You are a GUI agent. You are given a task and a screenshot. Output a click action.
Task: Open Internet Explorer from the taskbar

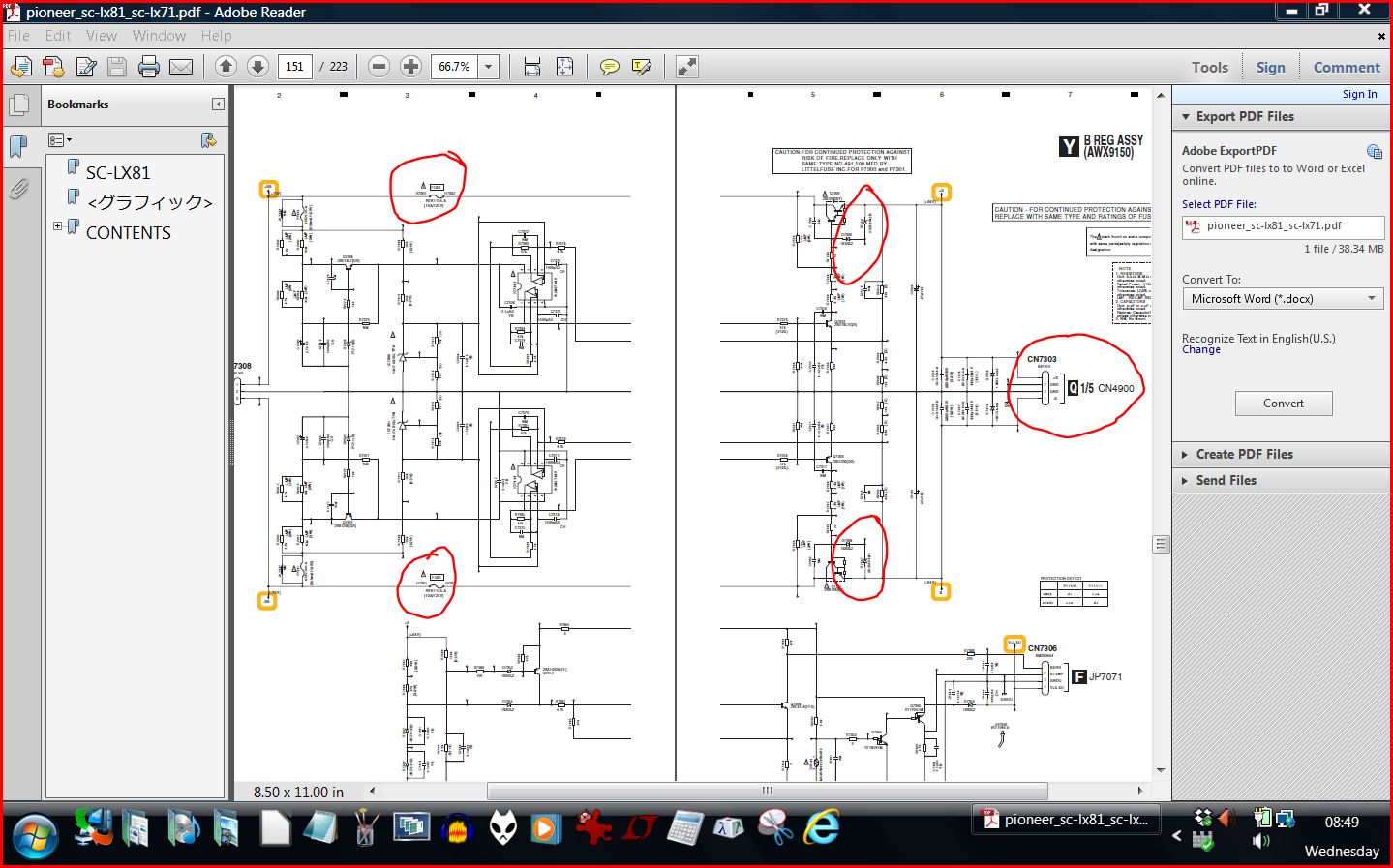(x=821, y=828)
